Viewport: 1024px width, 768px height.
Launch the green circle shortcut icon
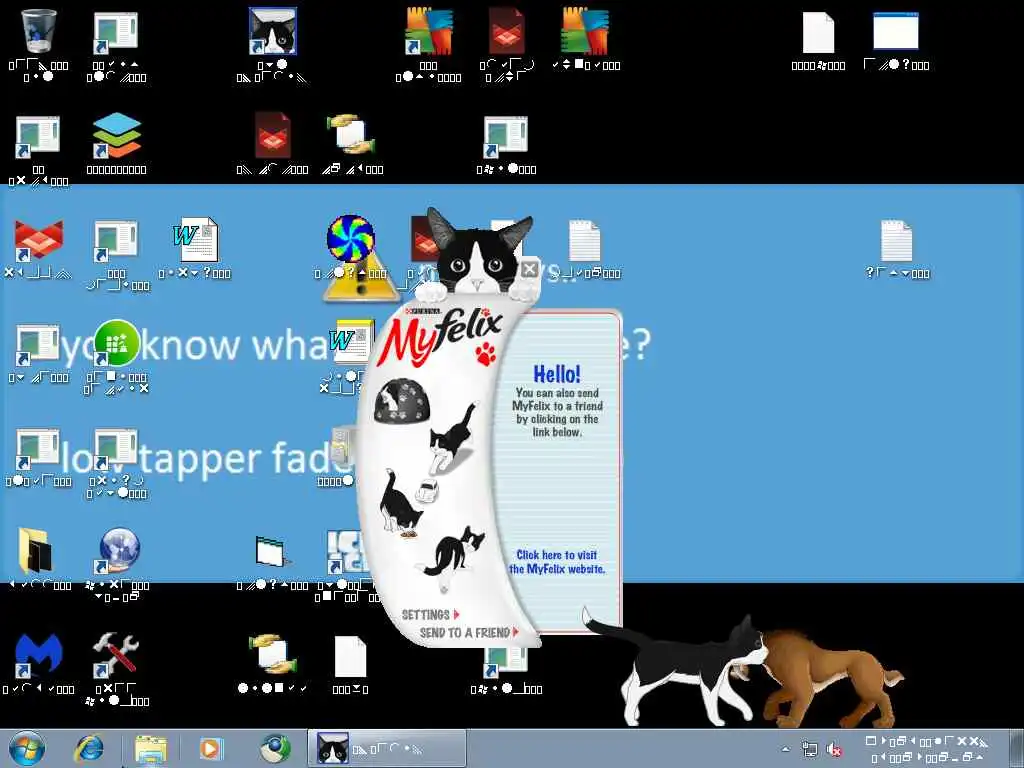click(116, 343)
